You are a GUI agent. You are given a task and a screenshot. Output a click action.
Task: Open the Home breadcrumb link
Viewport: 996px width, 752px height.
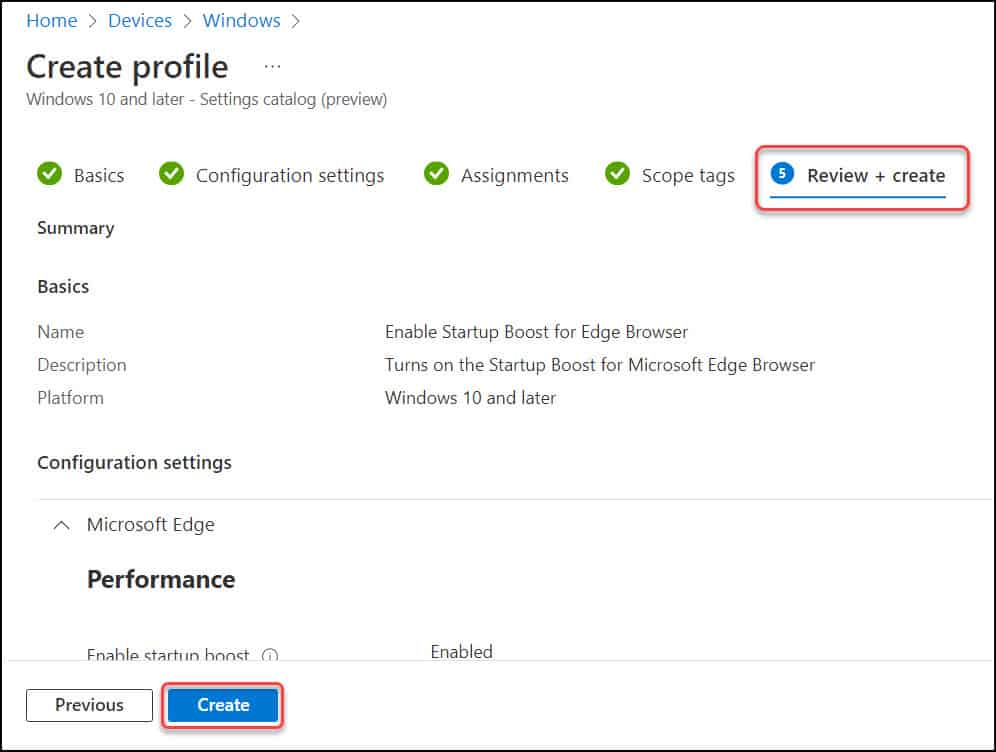point(51,20)
